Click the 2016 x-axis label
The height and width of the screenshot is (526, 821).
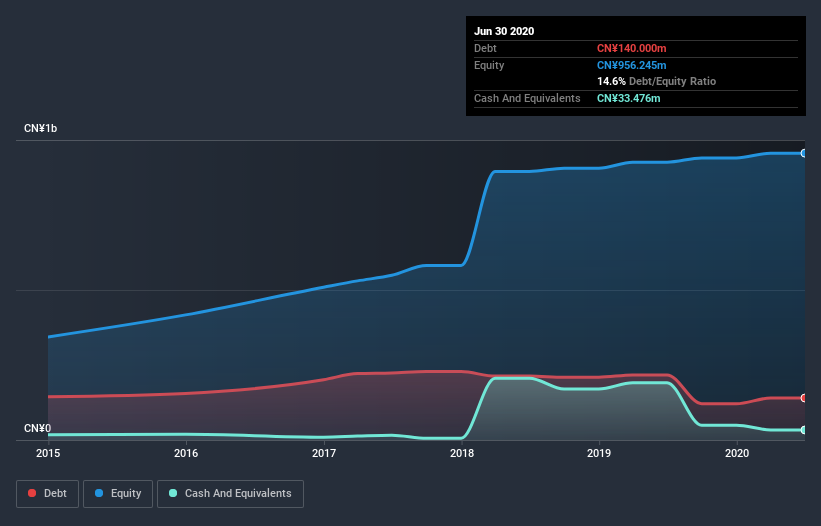pyautogui.click(x=186, y=453)
